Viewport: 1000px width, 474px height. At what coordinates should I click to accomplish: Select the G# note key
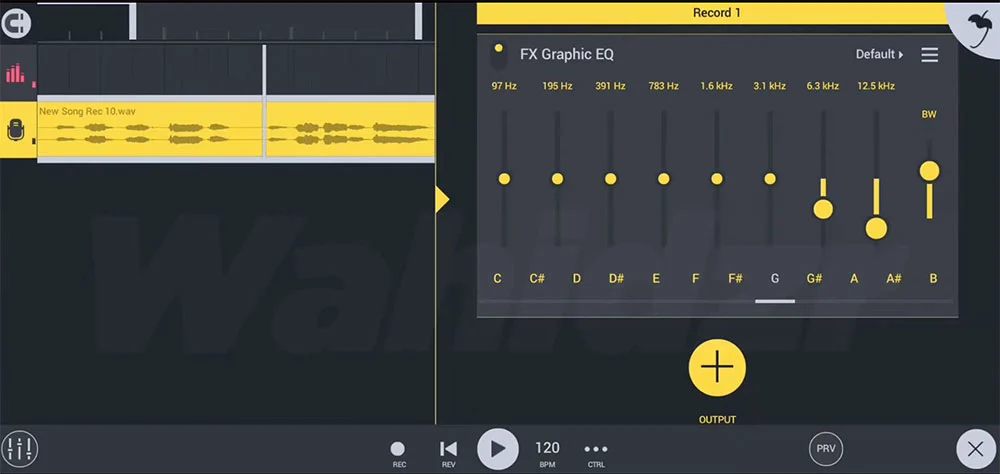[x=814, y=278]
